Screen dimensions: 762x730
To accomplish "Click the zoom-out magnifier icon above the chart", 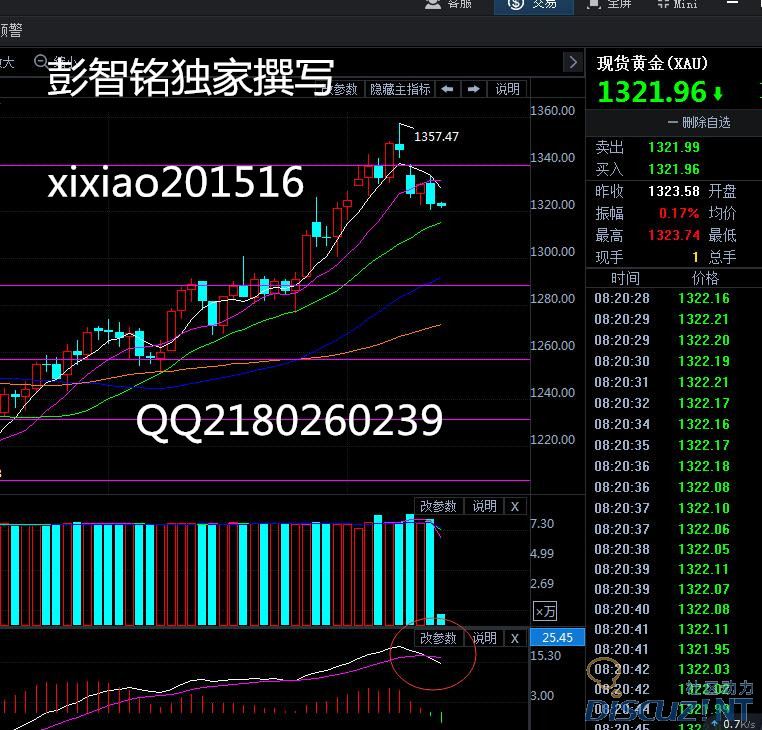I will pos(40,62).
